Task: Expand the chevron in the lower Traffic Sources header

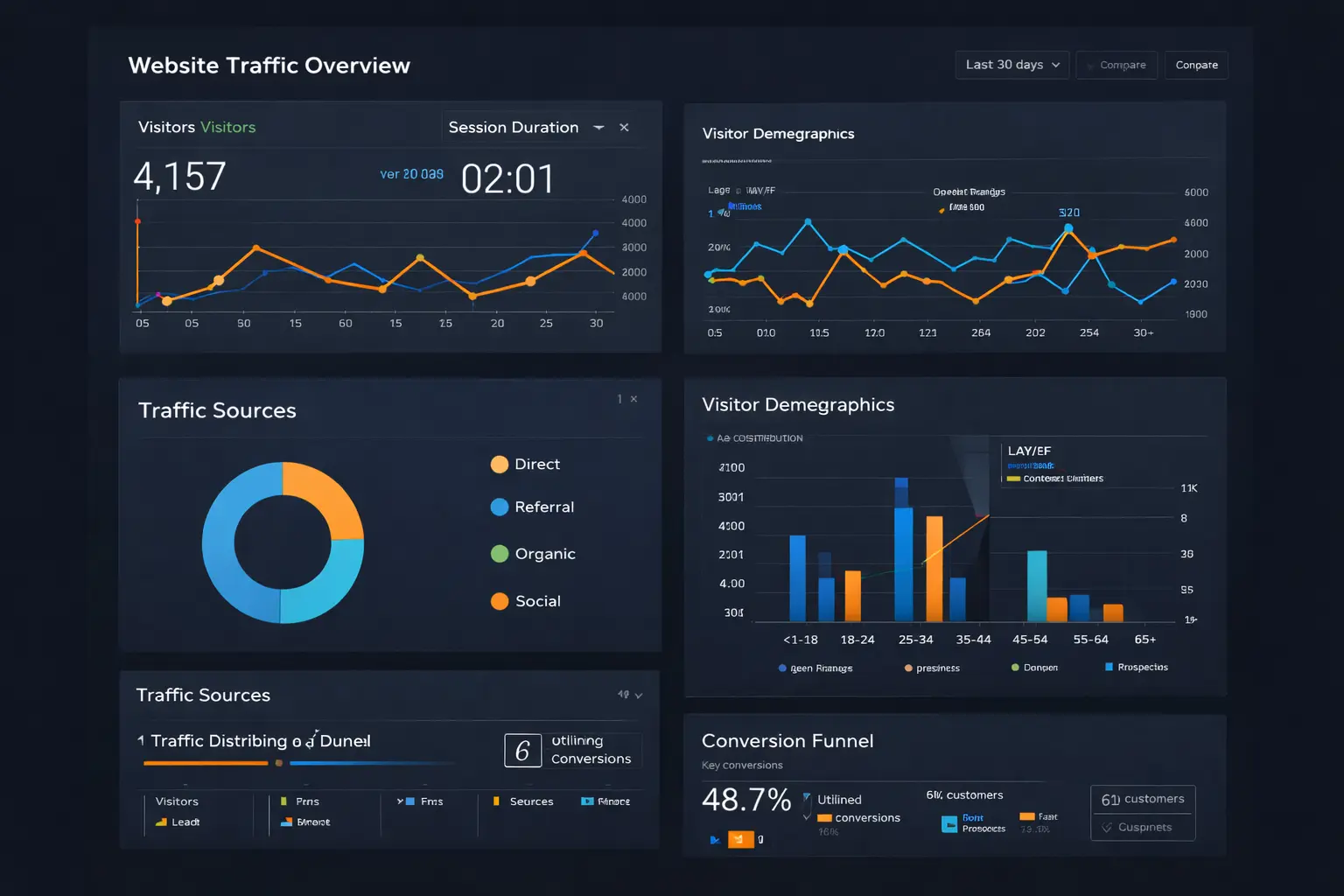Action: tap(639, 696)
